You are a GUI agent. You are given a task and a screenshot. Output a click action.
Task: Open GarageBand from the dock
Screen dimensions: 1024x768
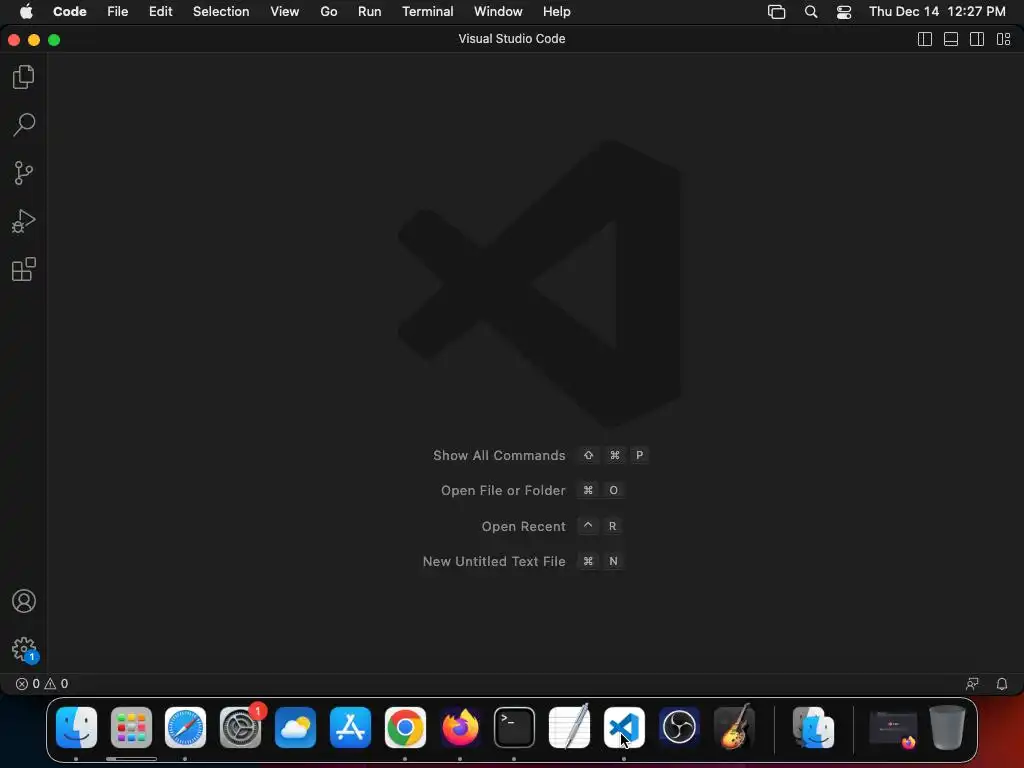tap(734, 728)
